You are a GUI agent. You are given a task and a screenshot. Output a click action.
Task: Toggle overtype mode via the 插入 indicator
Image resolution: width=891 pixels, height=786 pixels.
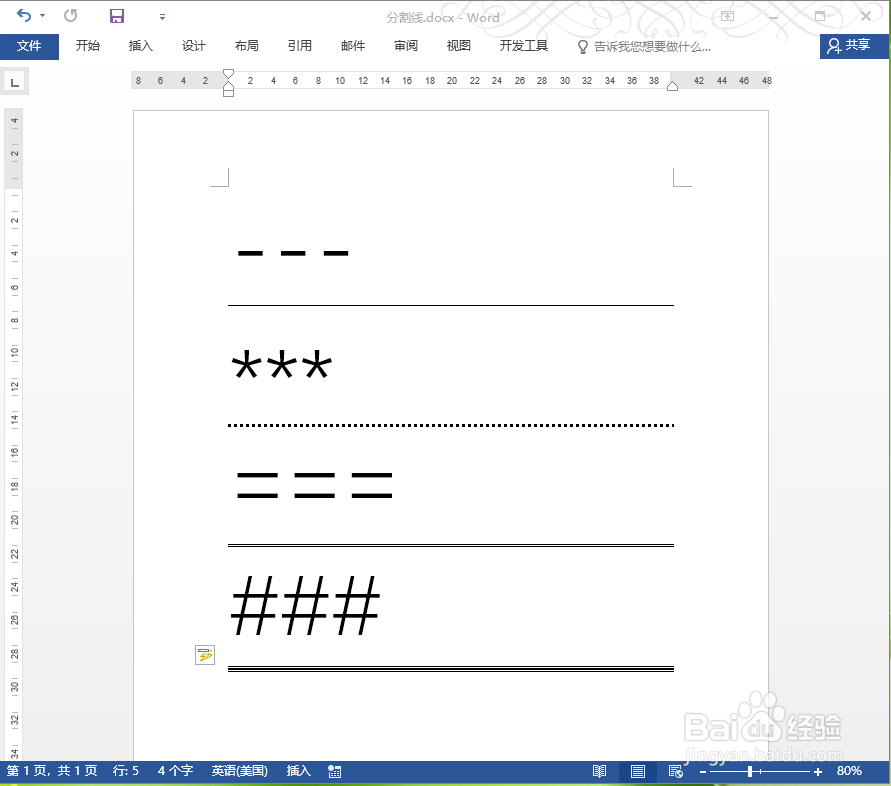298,771
